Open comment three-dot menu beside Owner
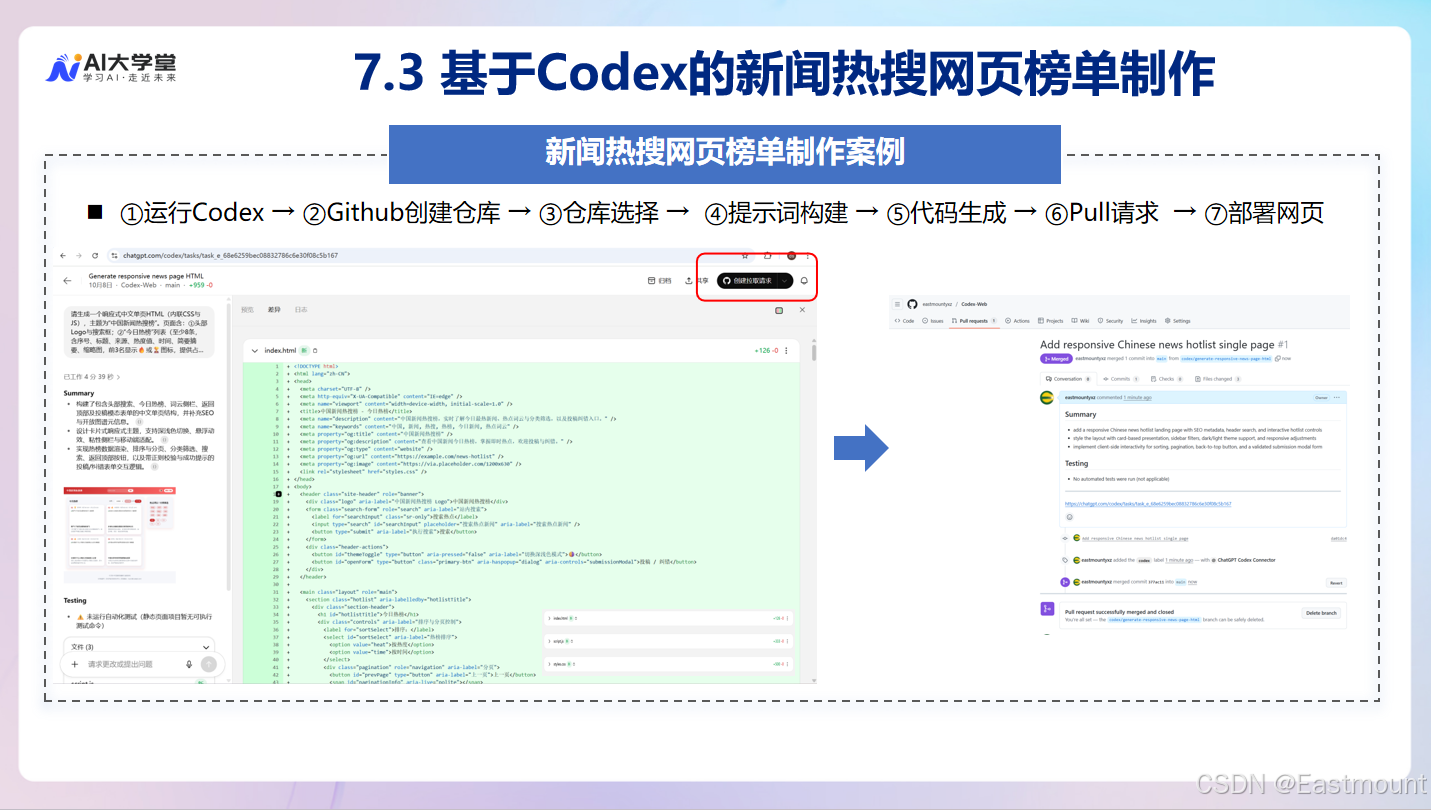 (1337, 397)
